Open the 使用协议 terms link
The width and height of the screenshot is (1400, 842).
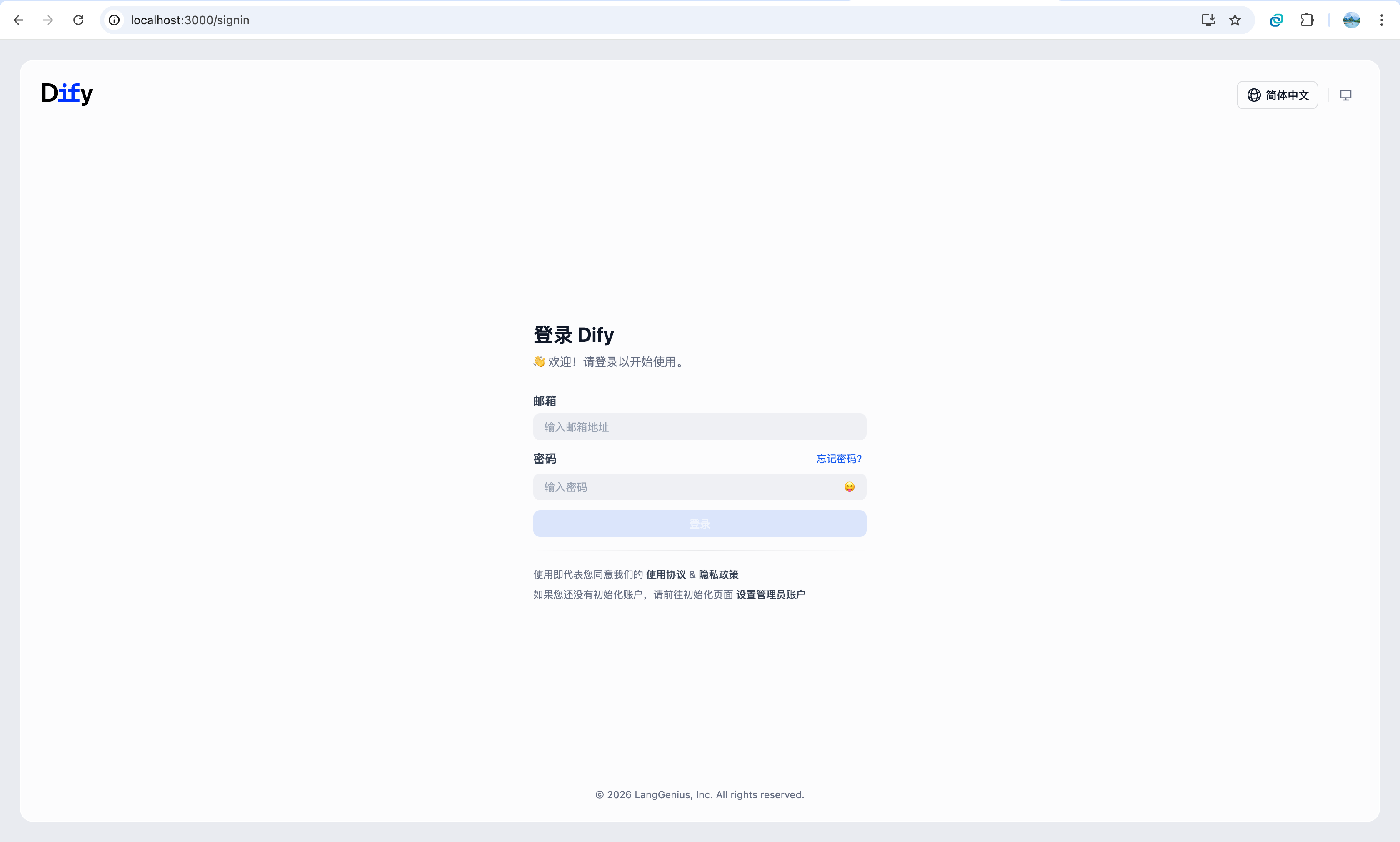click(666, 574)
